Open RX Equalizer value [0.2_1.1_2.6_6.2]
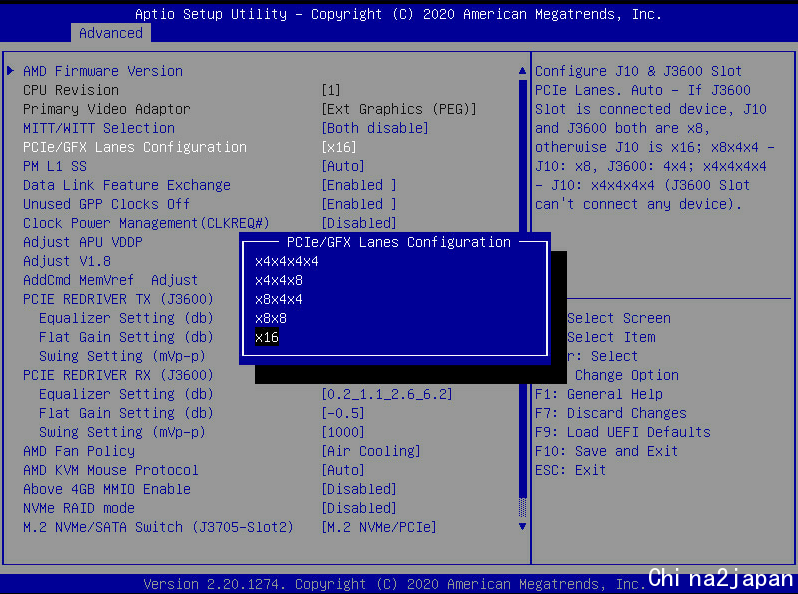 pyautogui.click(x=387, y=394)
